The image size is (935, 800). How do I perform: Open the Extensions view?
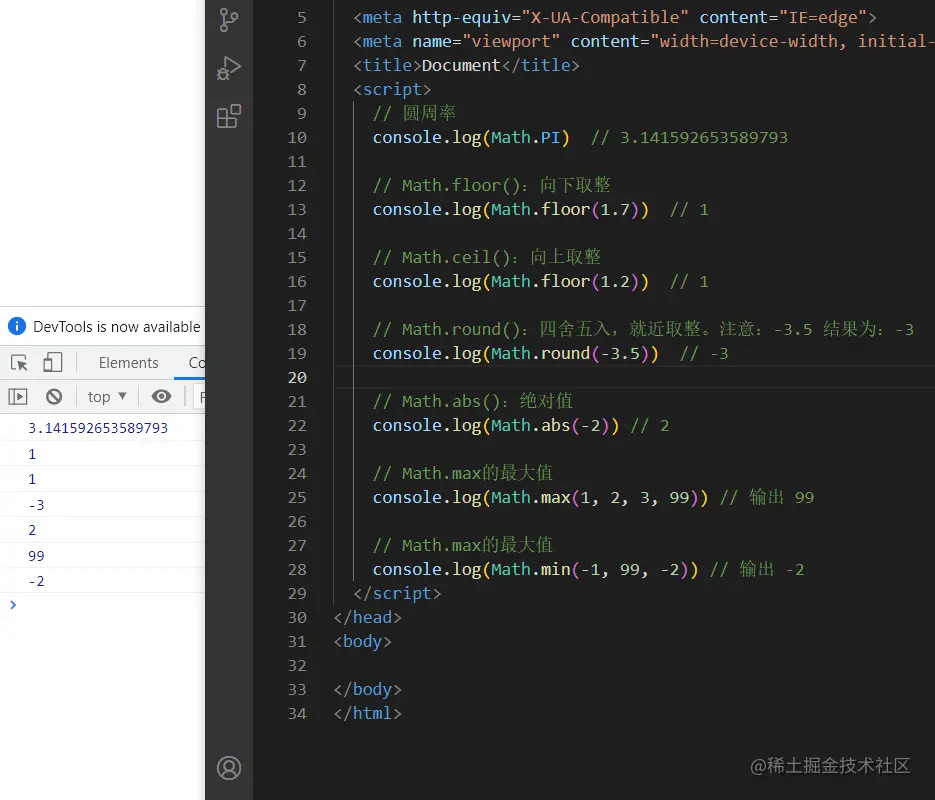coord(229,116)
